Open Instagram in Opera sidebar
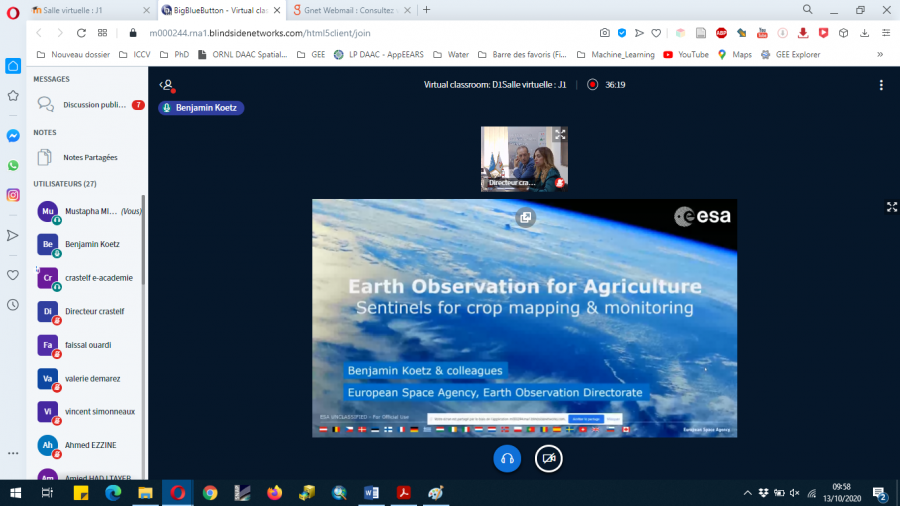900x506 pixels. click(x=13, y=195)
